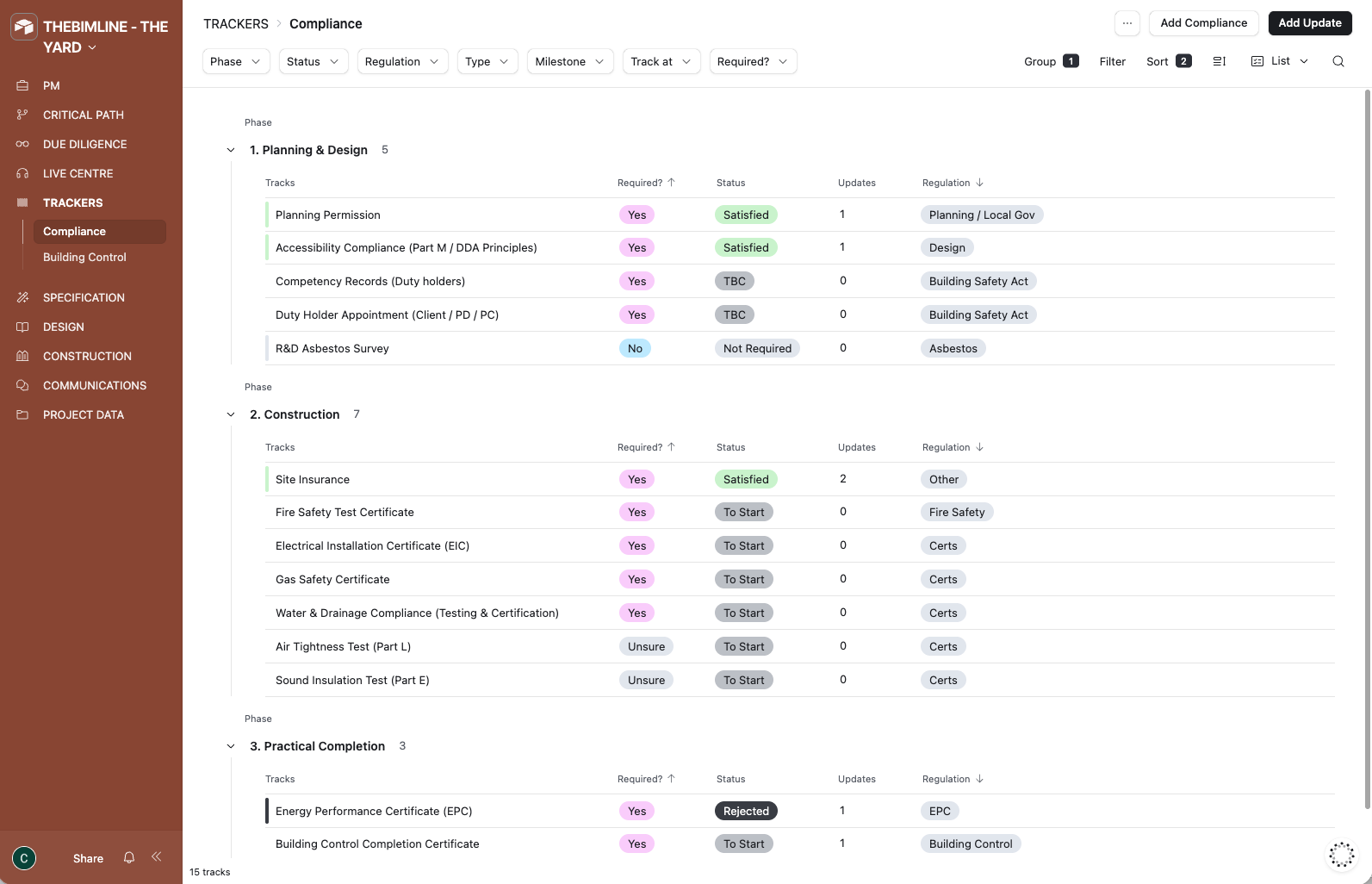Click the Add Compliance button
This screenshot has height=884, width=1372.
[x=1203, y=23]
